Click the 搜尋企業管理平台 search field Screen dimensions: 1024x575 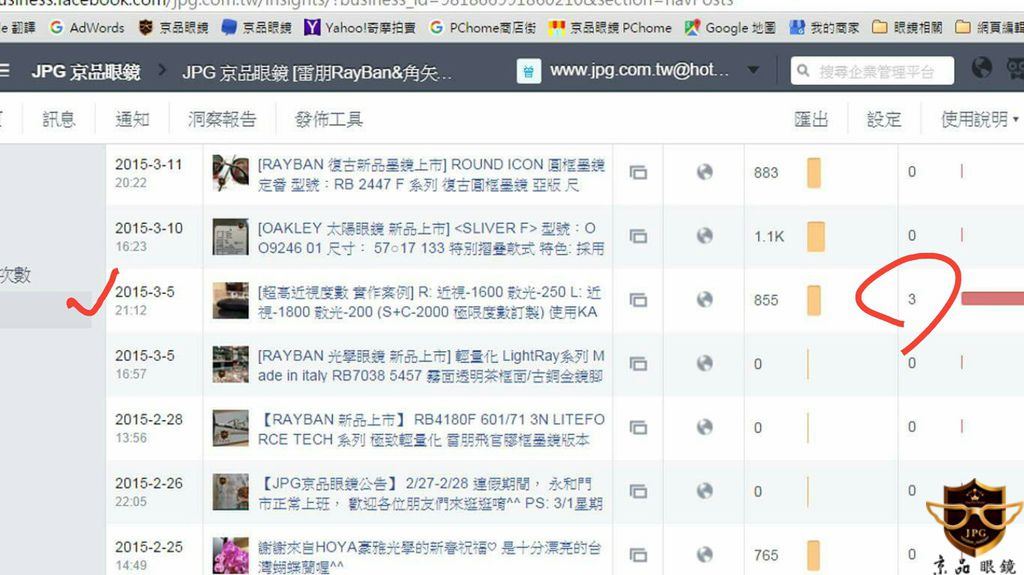pos(872,71)
